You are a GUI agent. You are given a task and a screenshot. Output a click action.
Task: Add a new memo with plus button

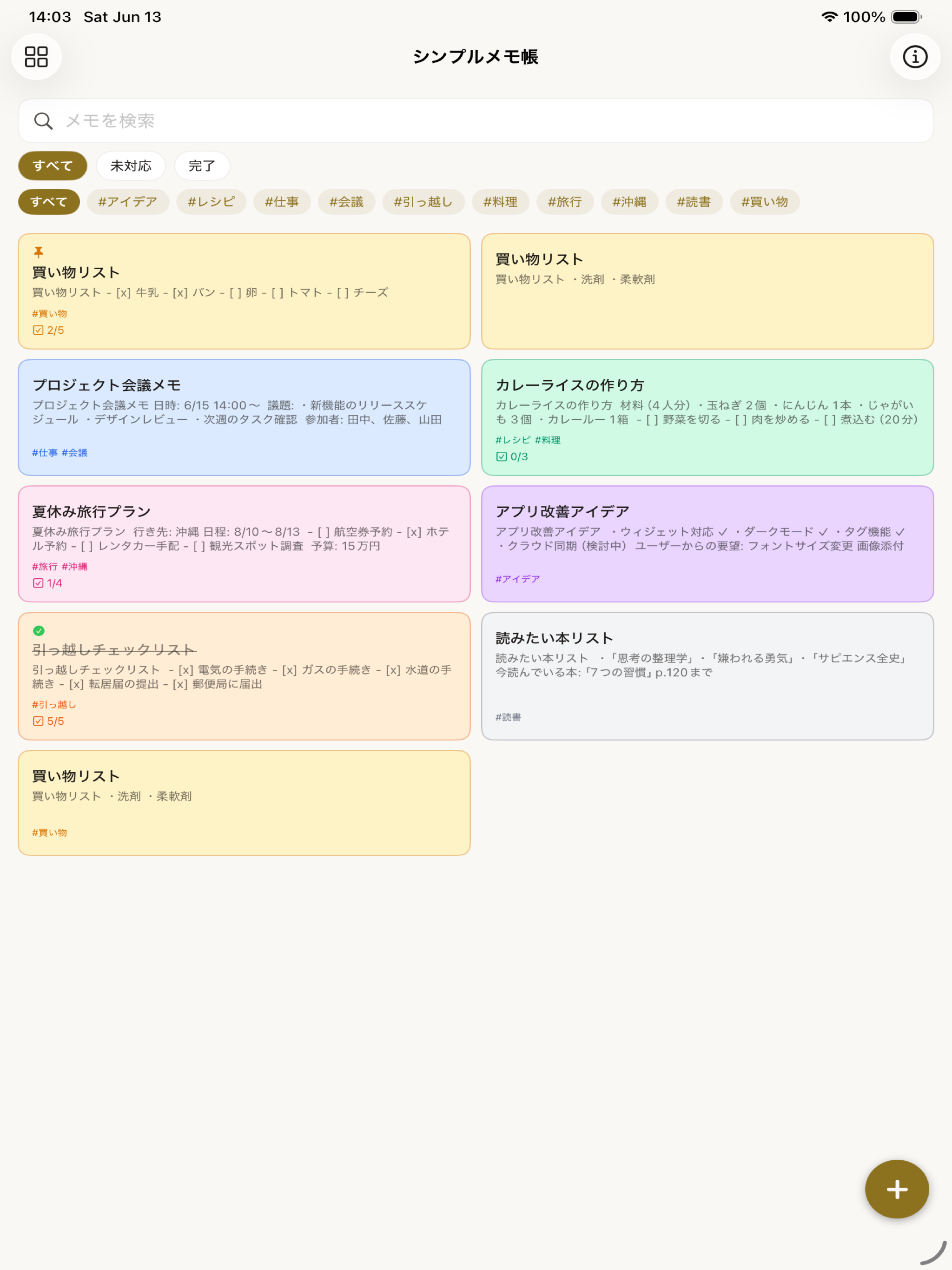(896, 1189)
